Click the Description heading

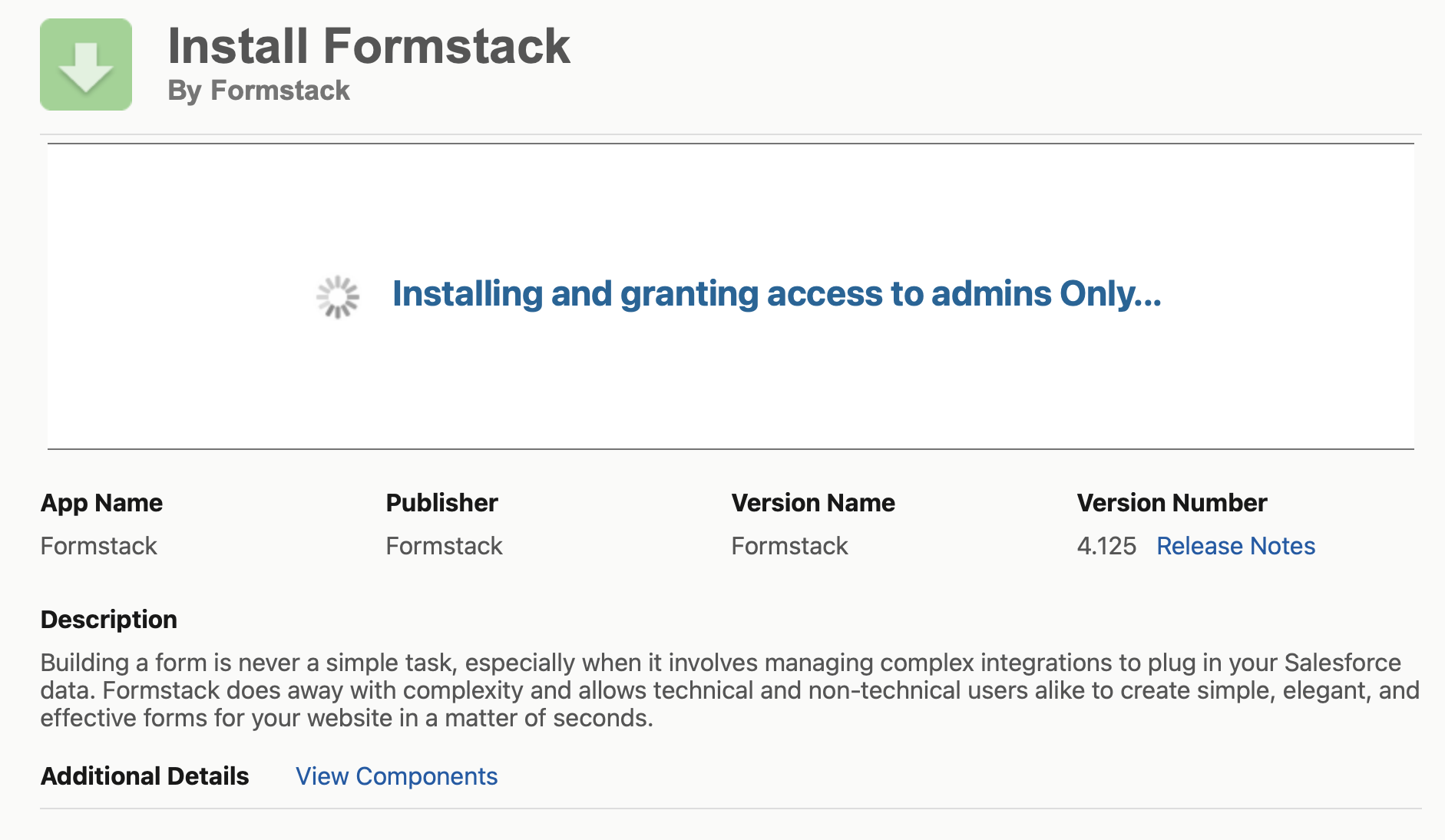(x=109, y=619)
